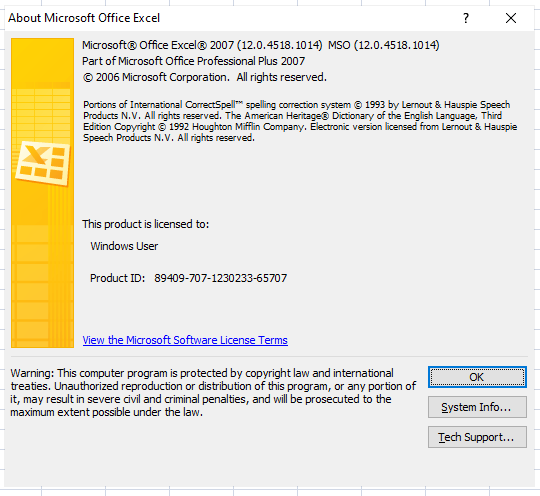Click the Microsoft Office Excel 2007 version text
The height and width of the screenshot is (496, 540).
[202, 45]
